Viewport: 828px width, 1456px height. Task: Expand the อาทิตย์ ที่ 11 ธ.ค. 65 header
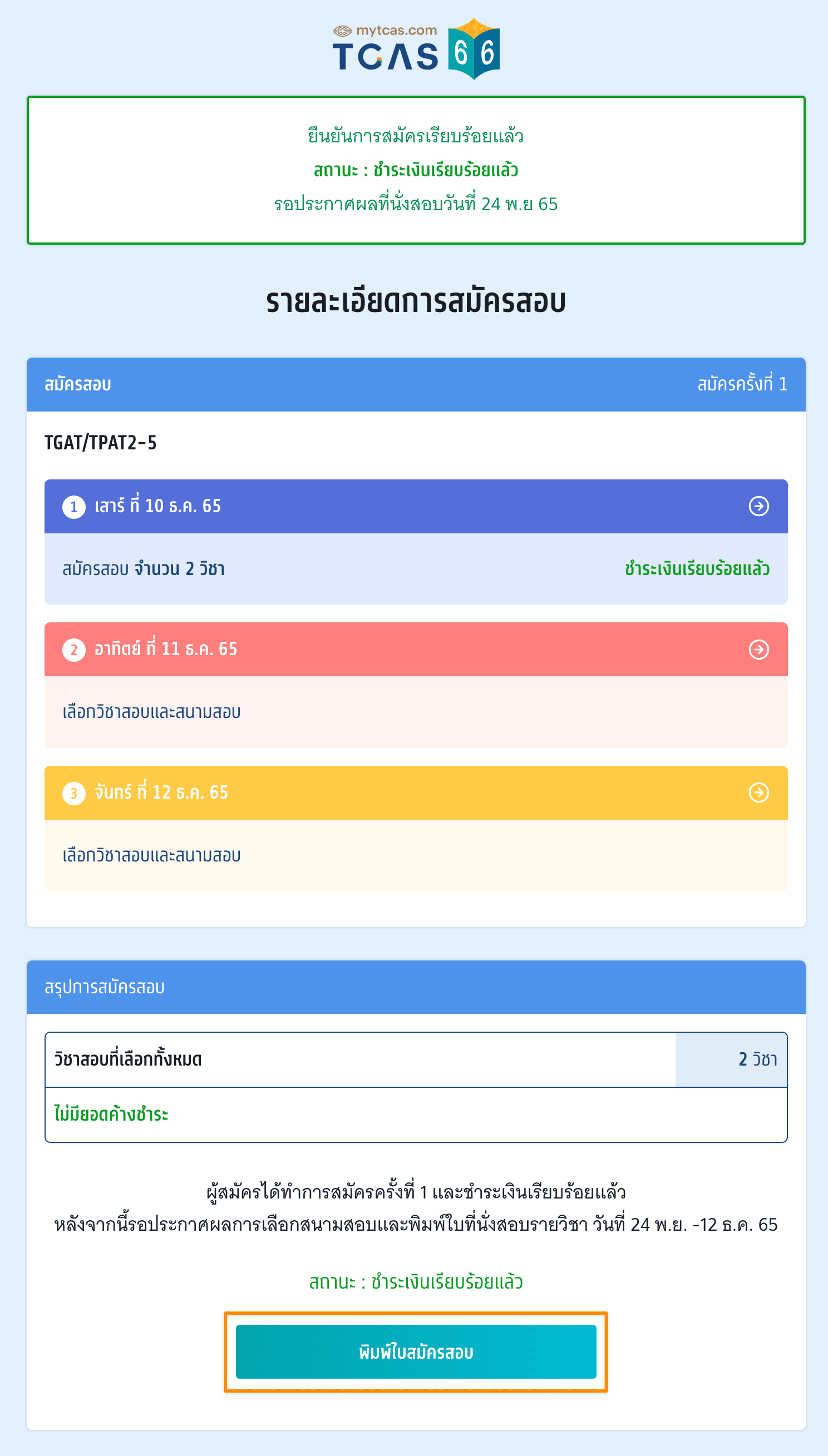pyautogui.click(x=416, y=649)
